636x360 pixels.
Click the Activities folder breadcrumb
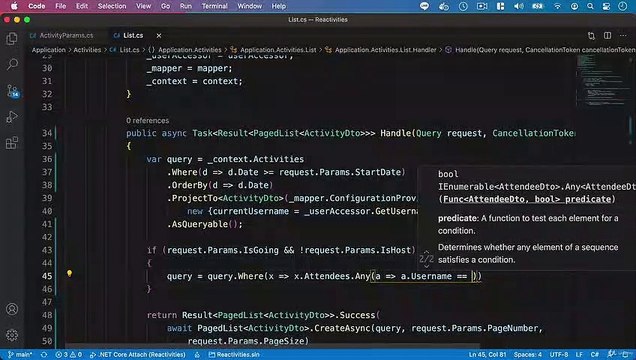tap(87, 50)
